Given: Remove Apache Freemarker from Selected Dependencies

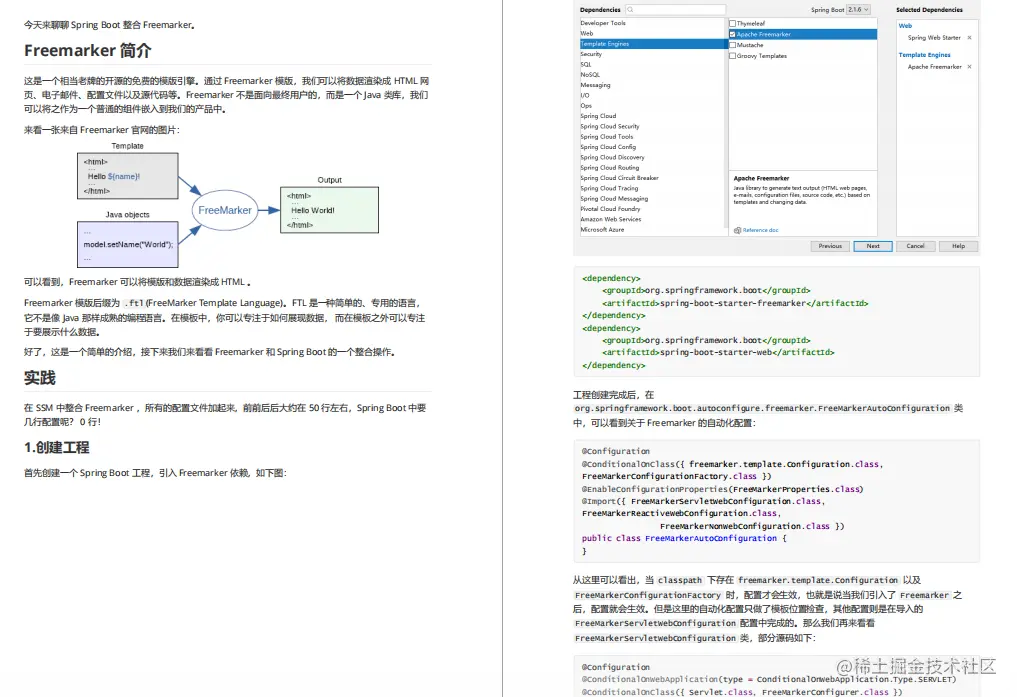Looking at the screenshot, I should pos(969,67).
